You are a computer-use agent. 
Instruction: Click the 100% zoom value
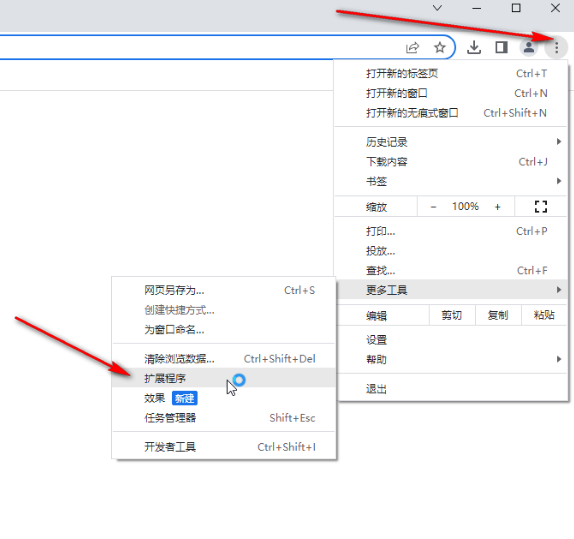coord(465,207)
